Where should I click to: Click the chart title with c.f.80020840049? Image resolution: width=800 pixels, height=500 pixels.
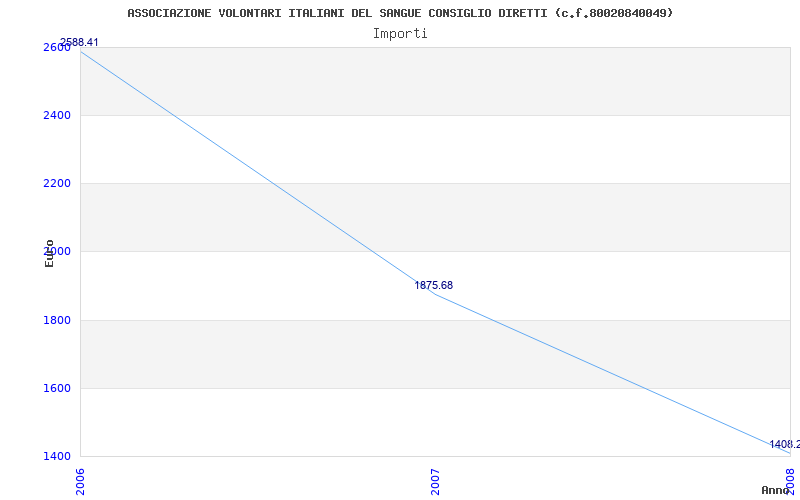click(x=400, y=13)
